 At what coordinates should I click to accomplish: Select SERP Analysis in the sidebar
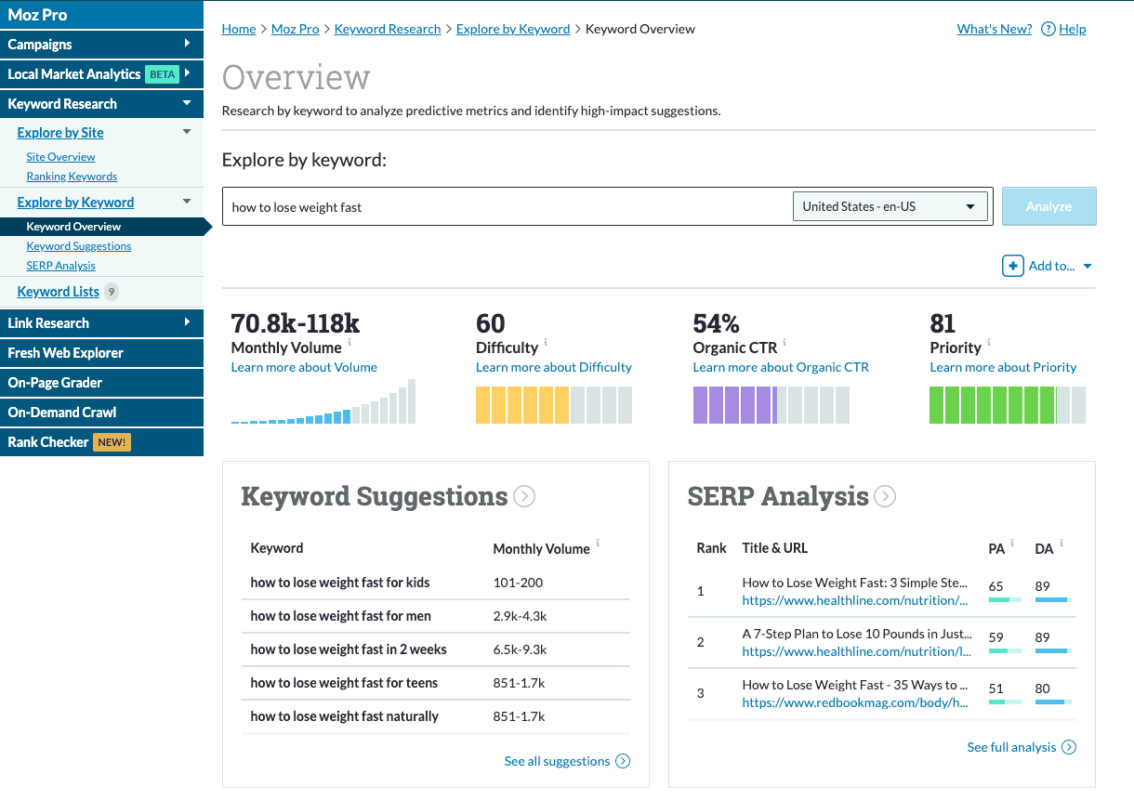[61, 266]
